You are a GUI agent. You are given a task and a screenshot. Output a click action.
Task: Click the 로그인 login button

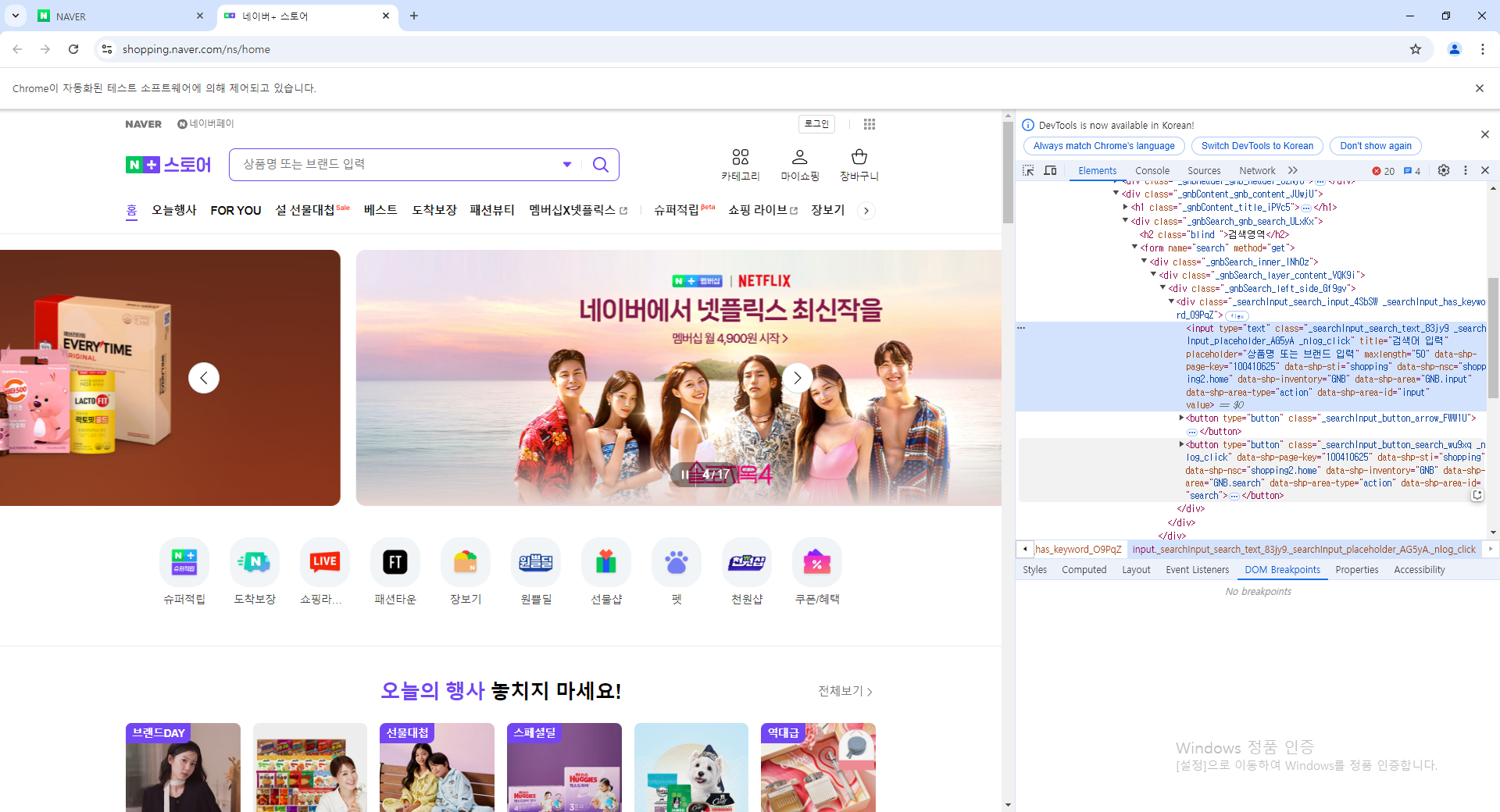pyautogui.click(x=817, y=124)
